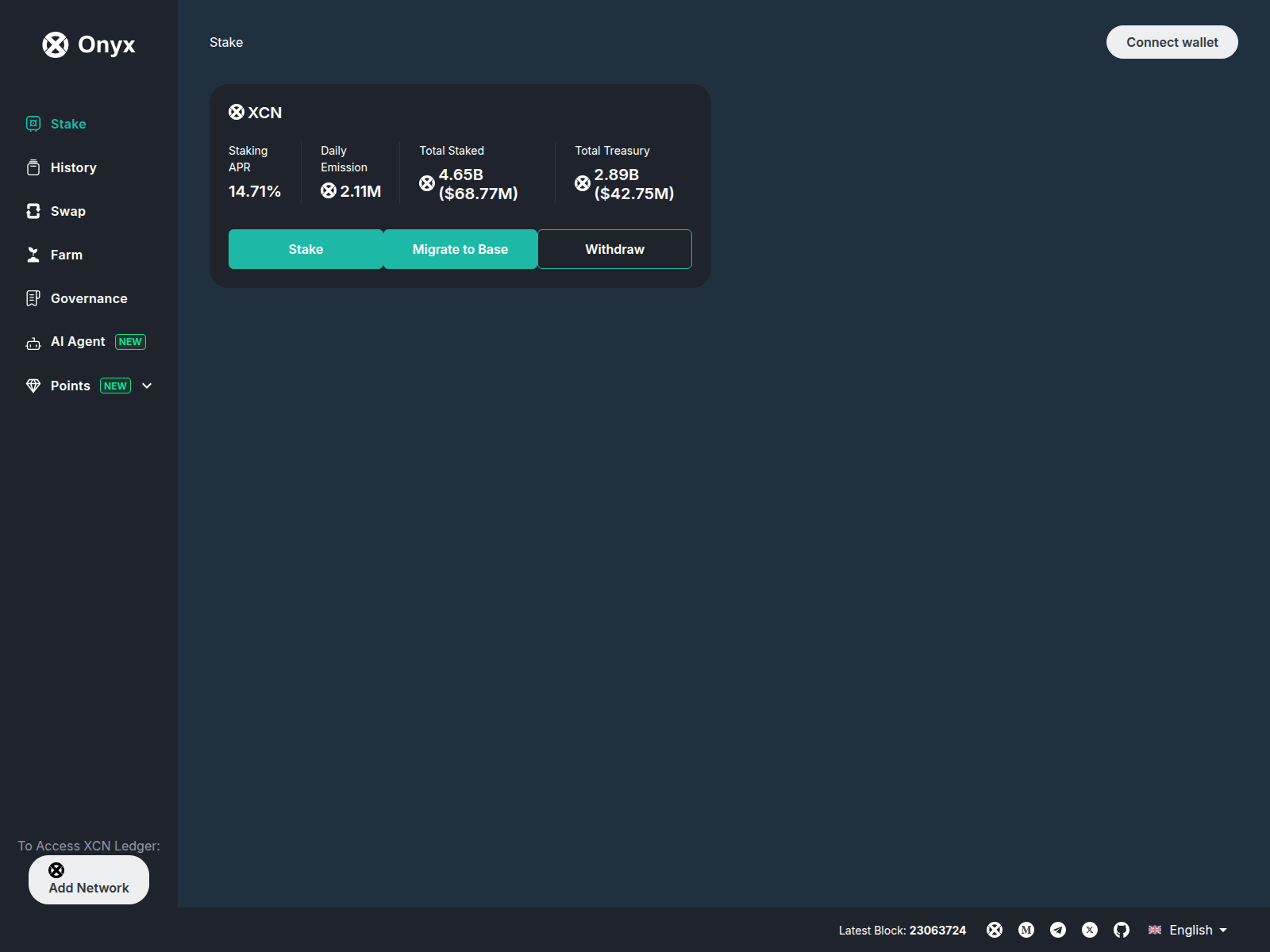This screenshot has height=952, width=1270.
Task: Click the Connect wallet button
Action: tap(1172, 42)
